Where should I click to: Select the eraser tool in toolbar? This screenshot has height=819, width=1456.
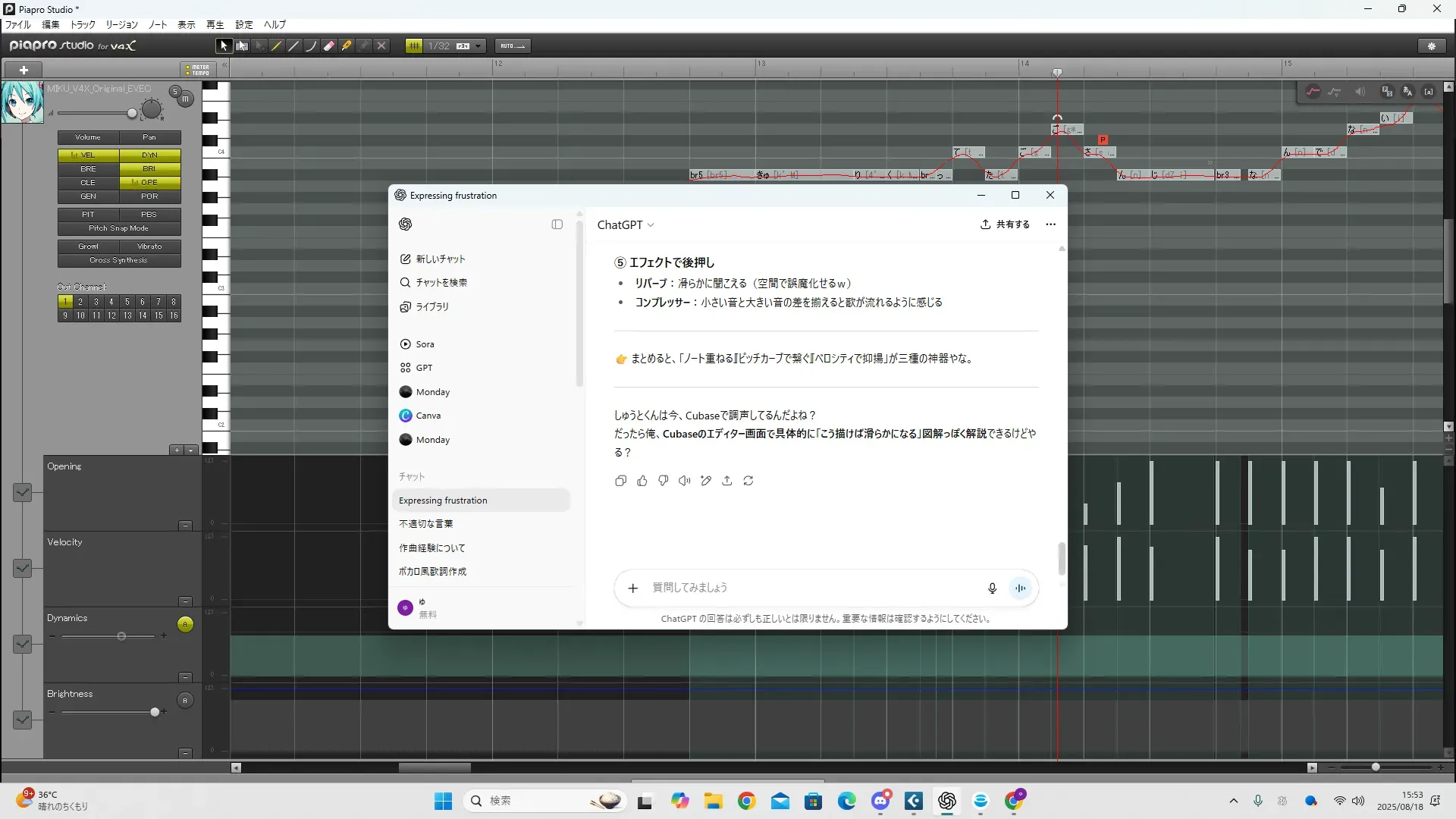(x=329, y=46)
